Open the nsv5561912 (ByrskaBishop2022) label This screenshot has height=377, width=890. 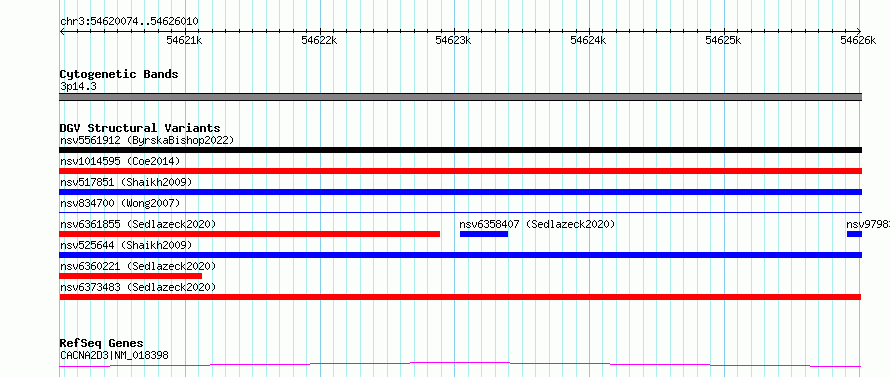147,140
